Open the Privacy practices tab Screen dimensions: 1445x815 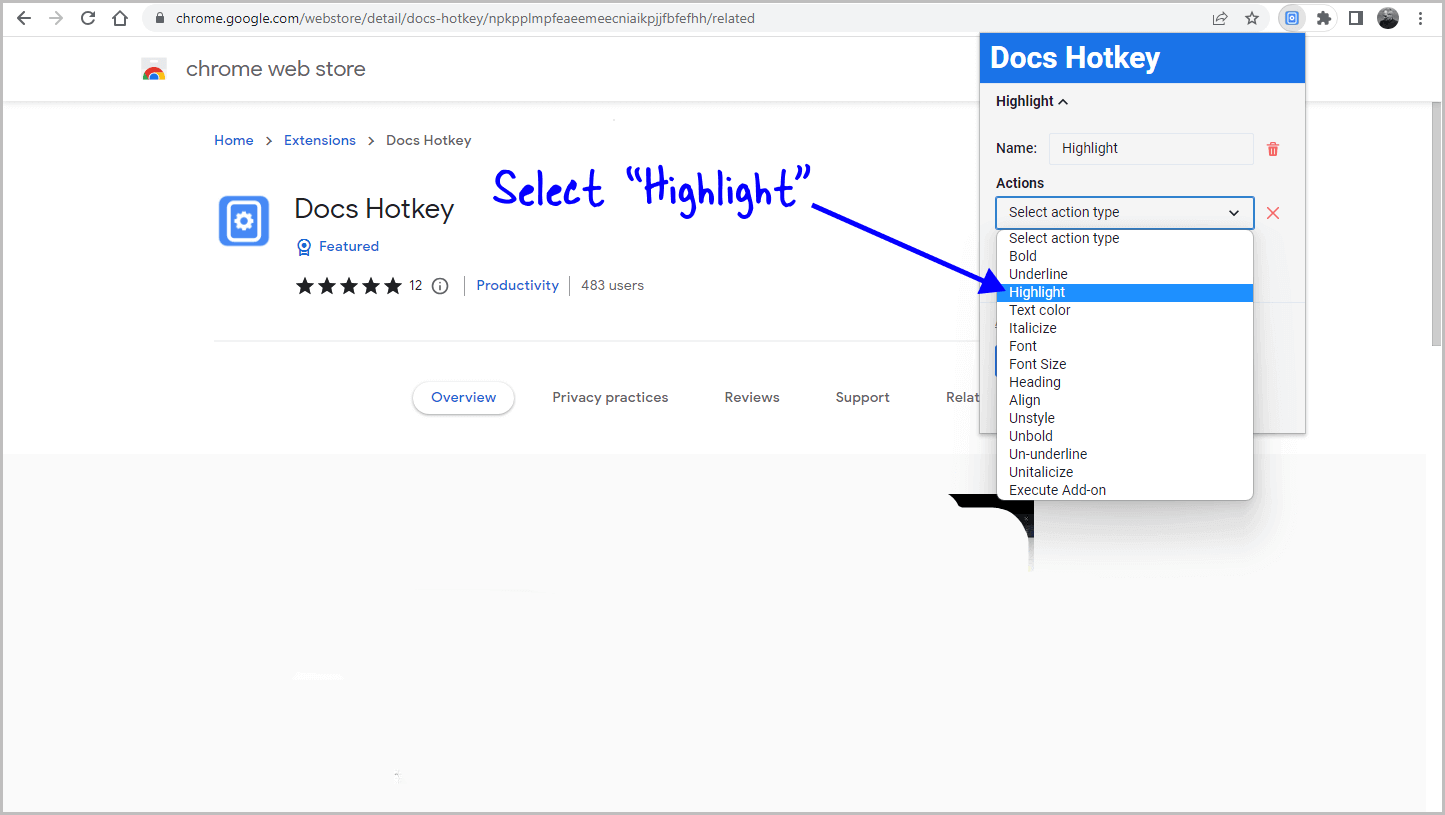610,397
